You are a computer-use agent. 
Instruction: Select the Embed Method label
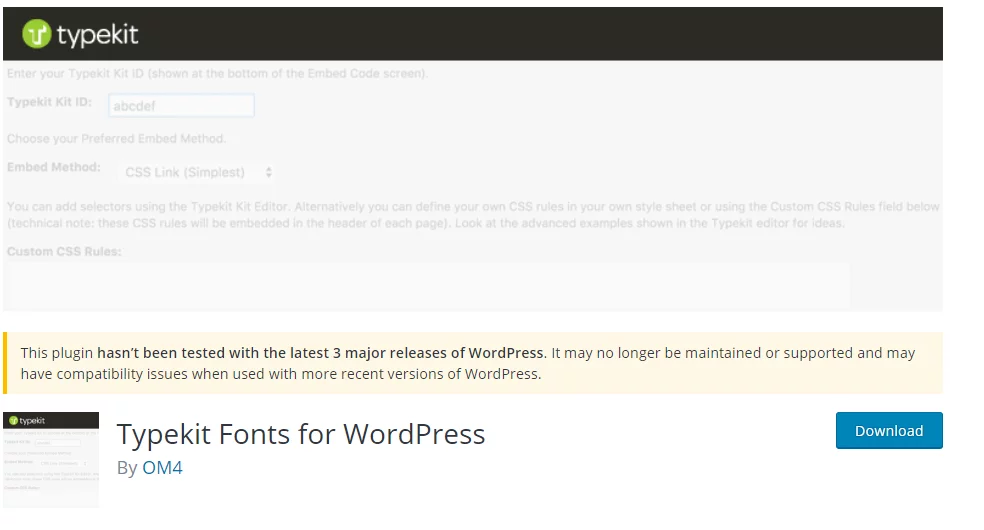point(53,167)
